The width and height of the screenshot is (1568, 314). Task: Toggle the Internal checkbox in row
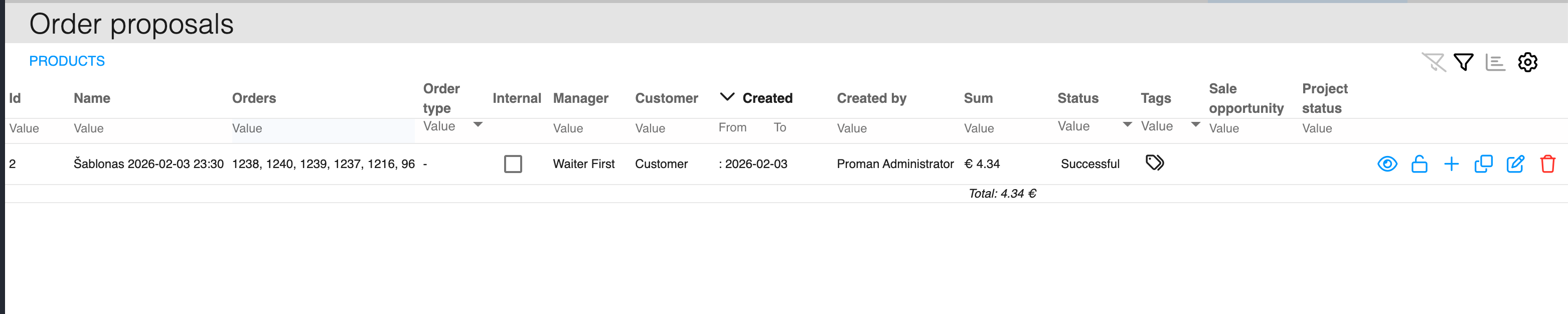[513, 164]
